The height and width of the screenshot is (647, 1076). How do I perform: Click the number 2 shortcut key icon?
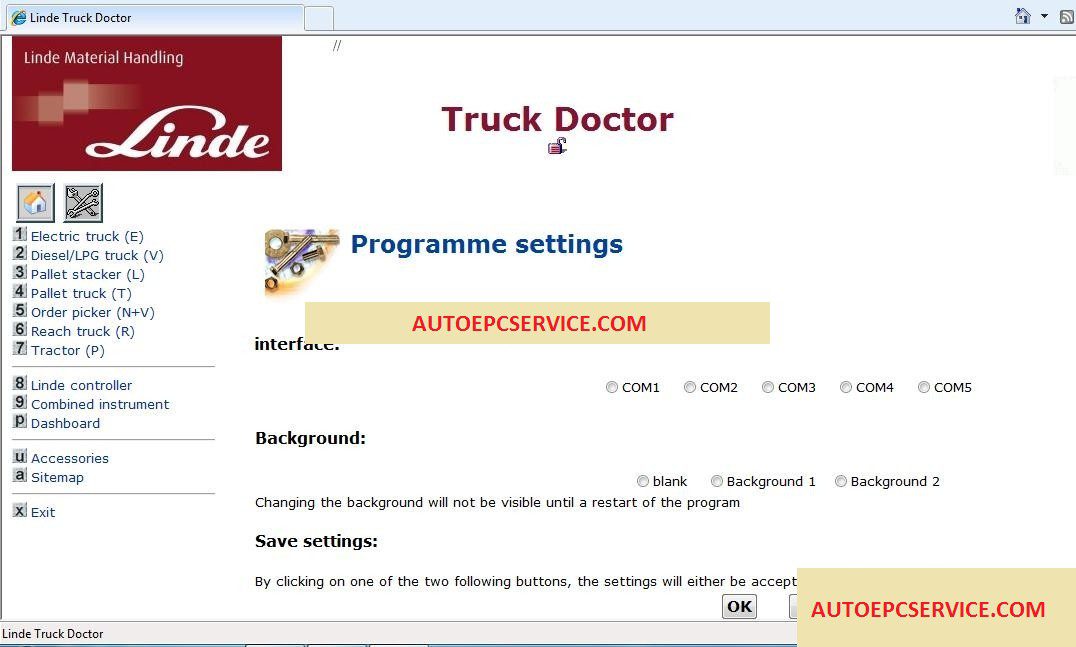click(x=20, y=253)
